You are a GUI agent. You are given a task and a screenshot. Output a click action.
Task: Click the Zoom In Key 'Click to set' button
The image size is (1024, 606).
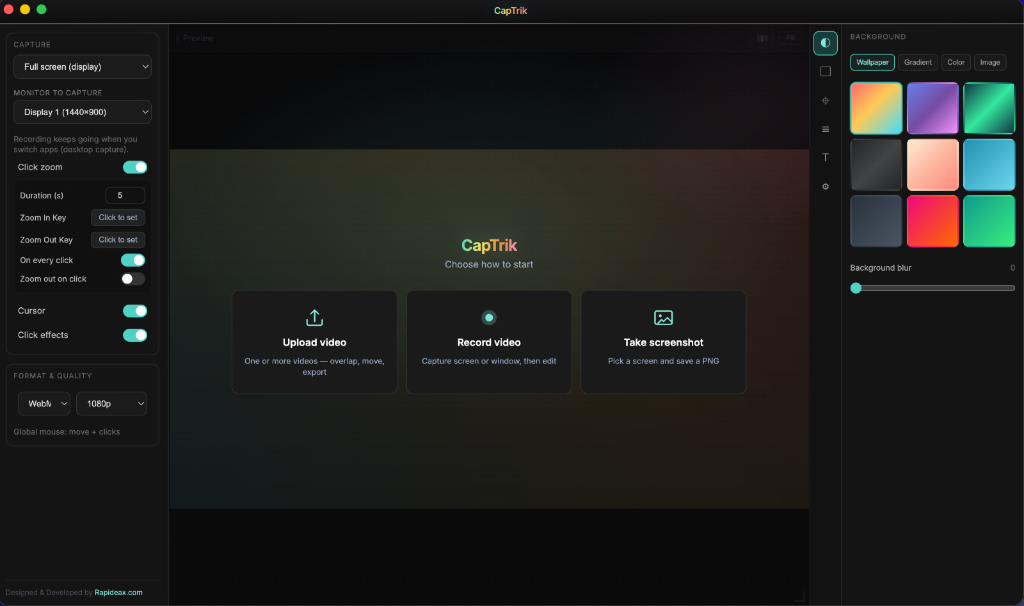click(118, 217)
